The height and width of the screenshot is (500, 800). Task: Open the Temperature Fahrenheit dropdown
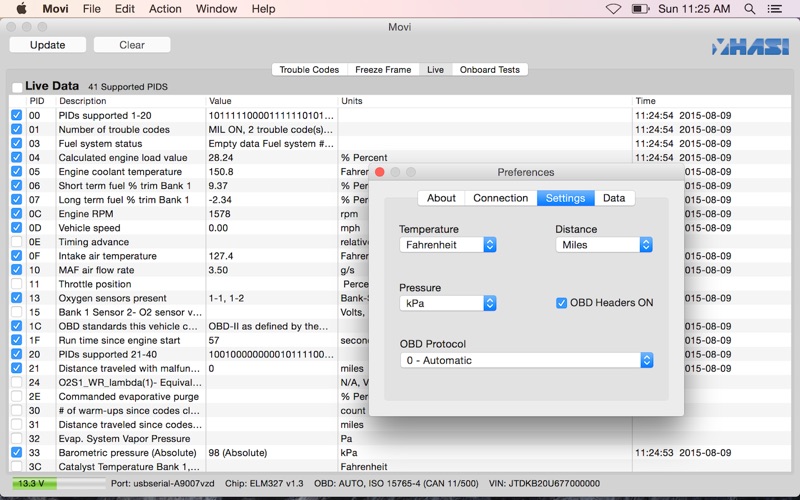coord(448,245)
